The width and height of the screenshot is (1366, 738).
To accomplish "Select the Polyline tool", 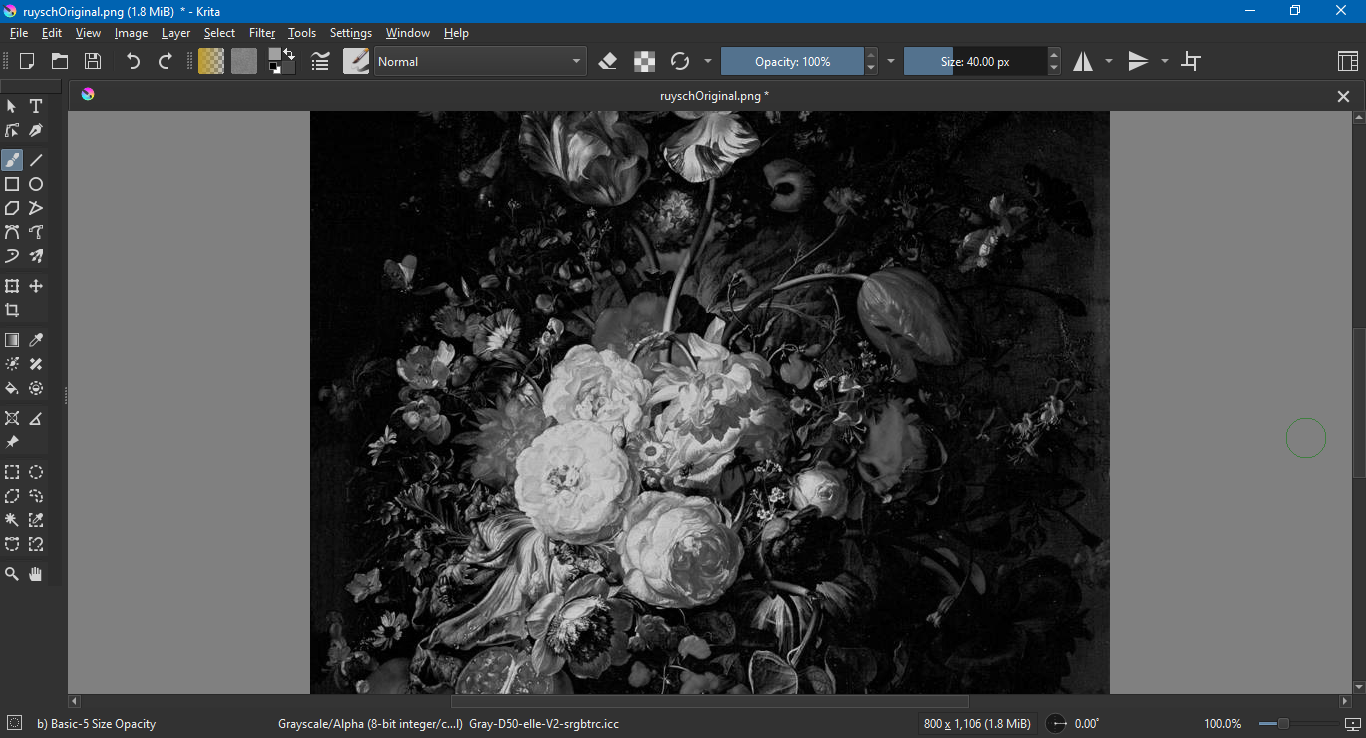I will (x=36, y=208).
